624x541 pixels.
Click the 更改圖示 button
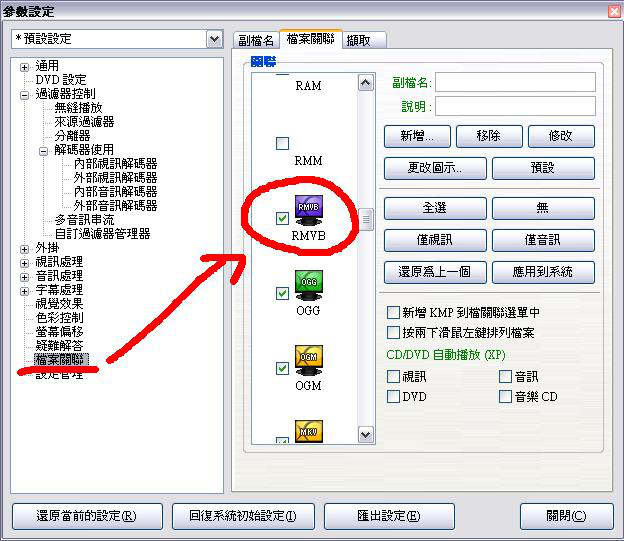click(435, 168)
